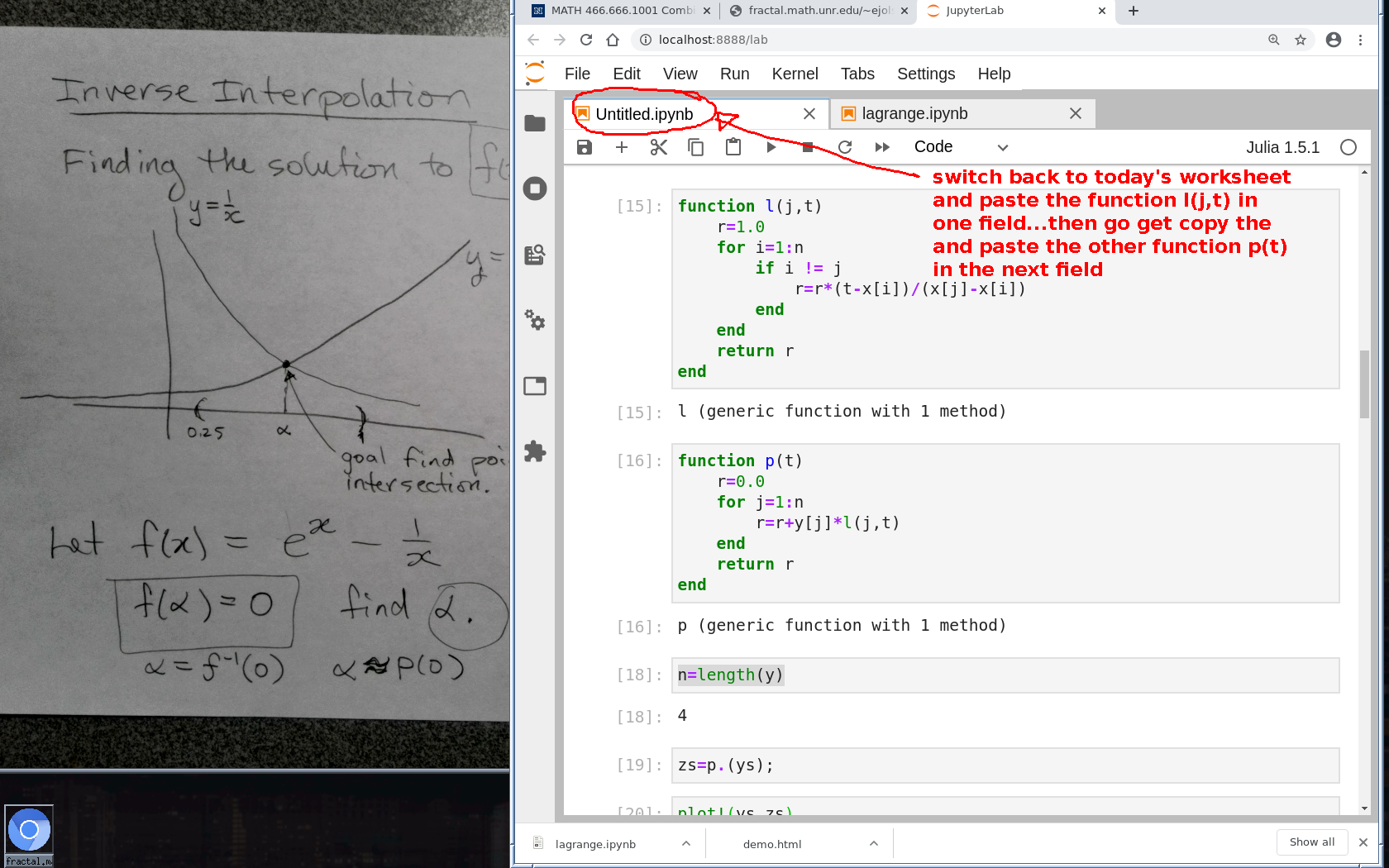1389x868 pixels.
Task: Open the file browser sidebar folder icon
Action: [535, 123]
